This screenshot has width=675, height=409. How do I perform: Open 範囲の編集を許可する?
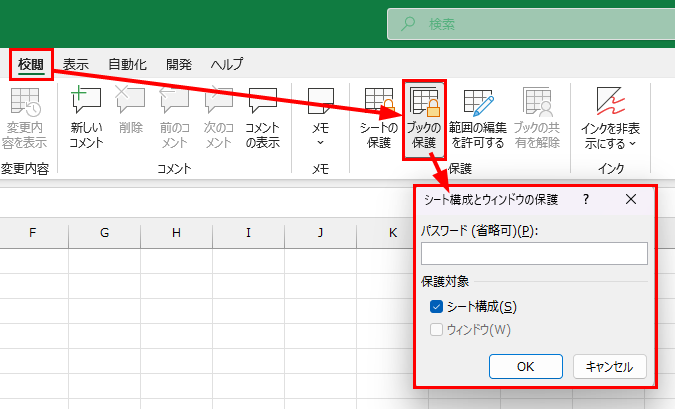478,118
